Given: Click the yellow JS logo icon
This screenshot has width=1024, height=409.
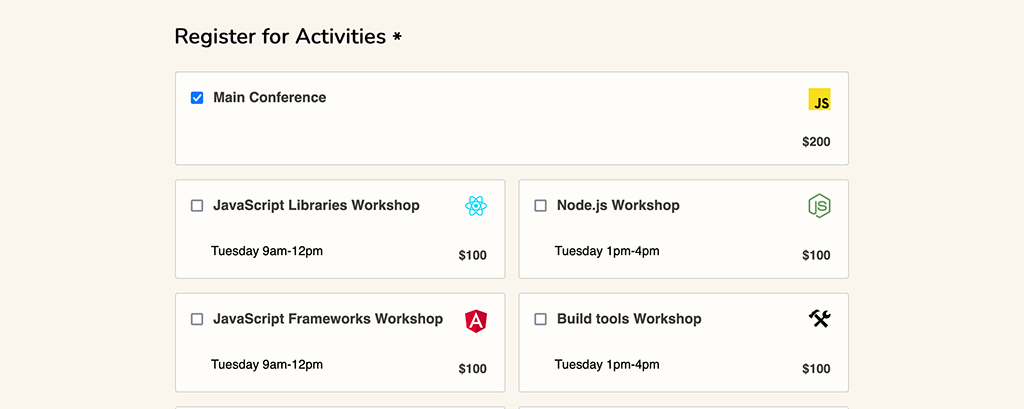Looking at the screenshot, I should (x=819, y=100).
